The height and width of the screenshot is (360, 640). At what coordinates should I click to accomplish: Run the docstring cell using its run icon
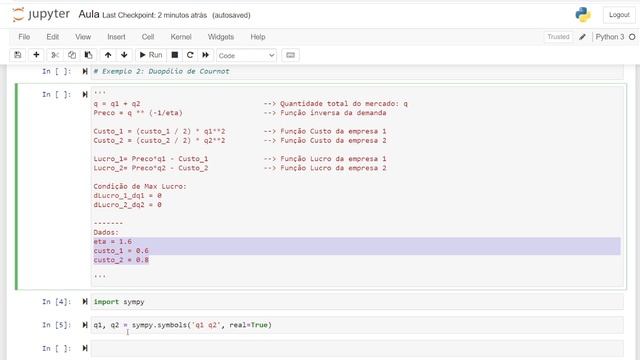click(85, 95)
